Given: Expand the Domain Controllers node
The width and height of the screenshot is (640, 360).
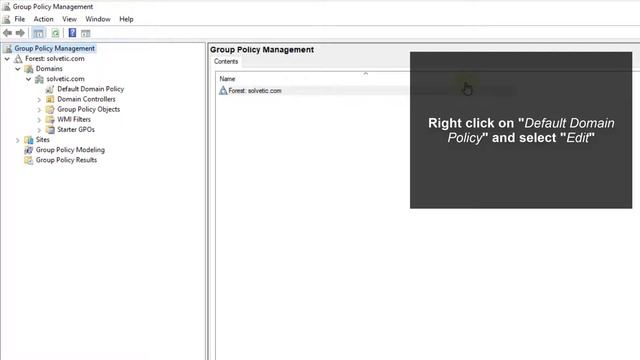Looking at the screenshot, I should 39,100.
